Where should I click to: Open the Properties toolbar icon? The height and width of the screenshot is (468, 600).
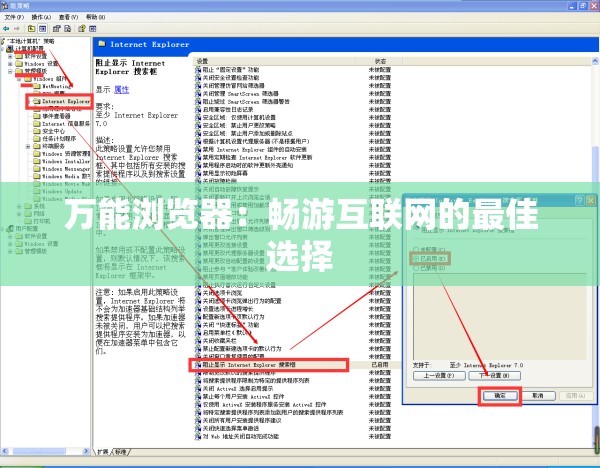[57, 29]
